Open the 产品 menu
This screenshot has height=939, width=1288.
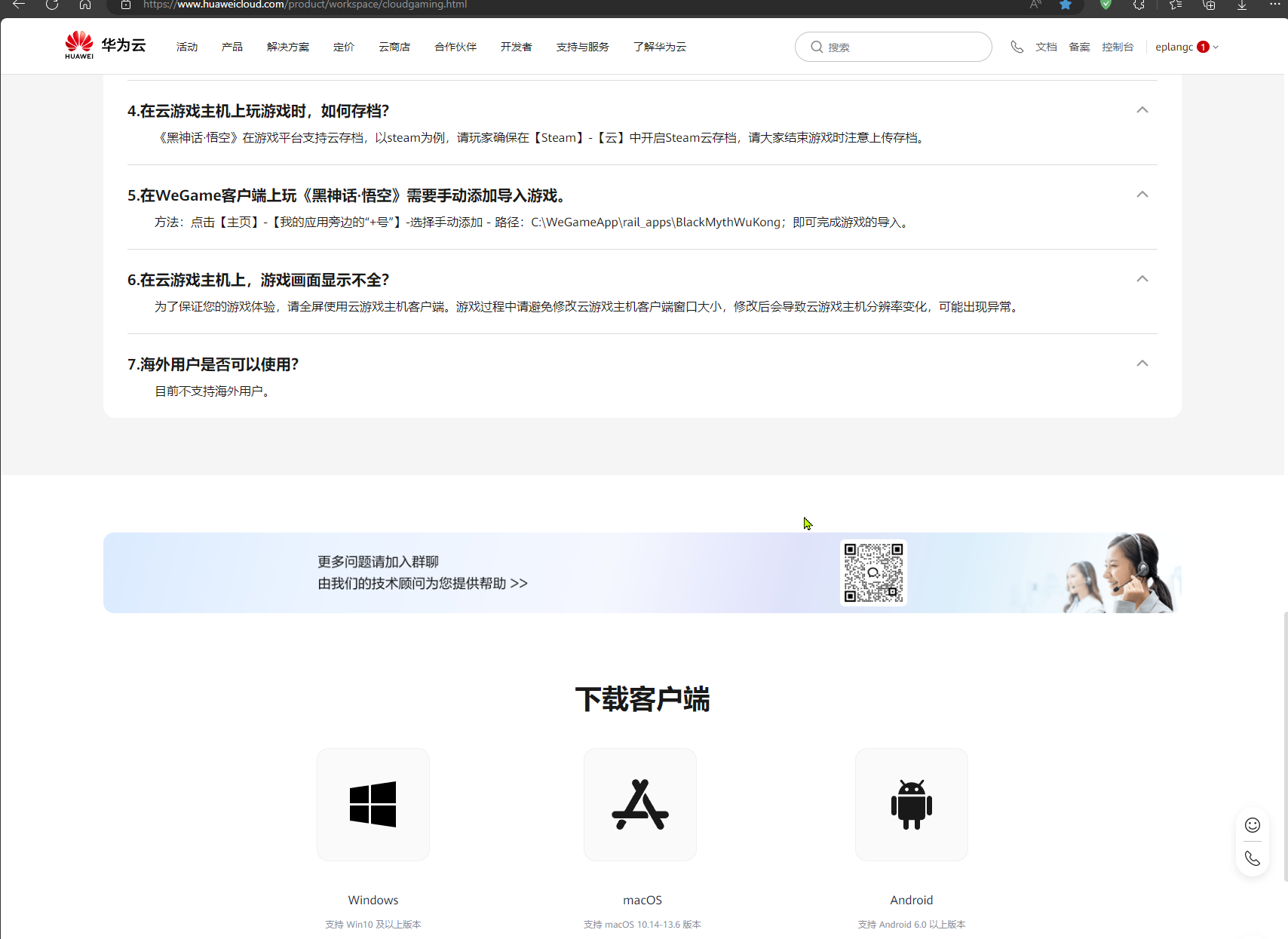pyautogui.click(x=232, y=47)
